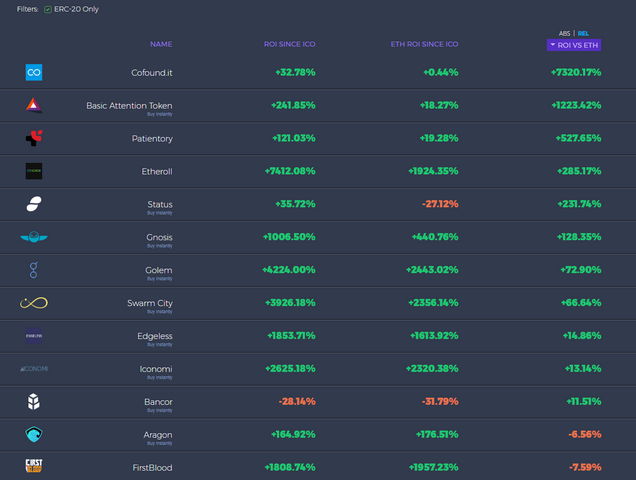
Task: Click Buy Instantly under Edgeless
Action: point(160,344)
